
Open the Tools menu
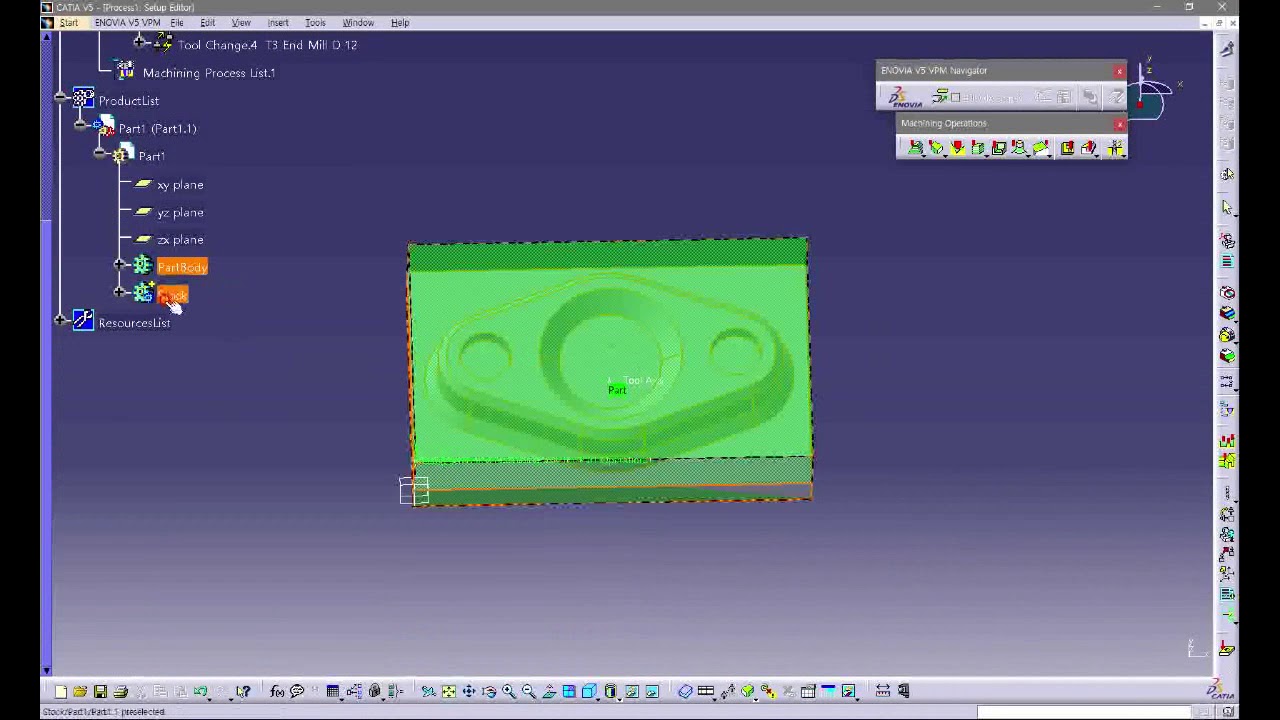(315, 22)
